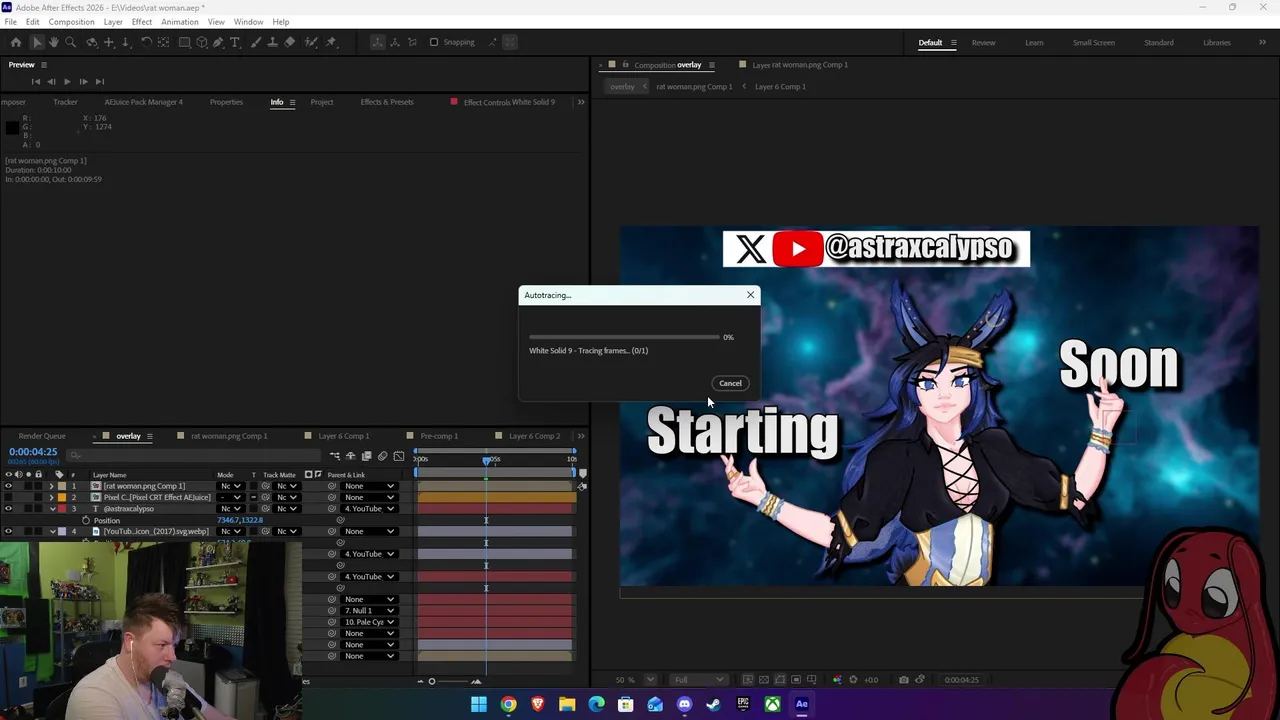Viewport: 1280px width, 720px height.
Task: Click the frame blending icon in timeline
Action: [x=366, y=456]
